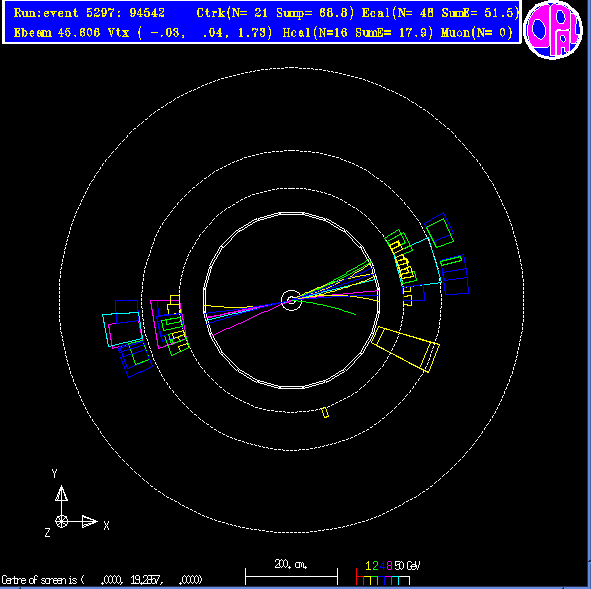Click the Z axis circle symbol
The height and width of the screenshot is (589, 591).
click(61, 522)
